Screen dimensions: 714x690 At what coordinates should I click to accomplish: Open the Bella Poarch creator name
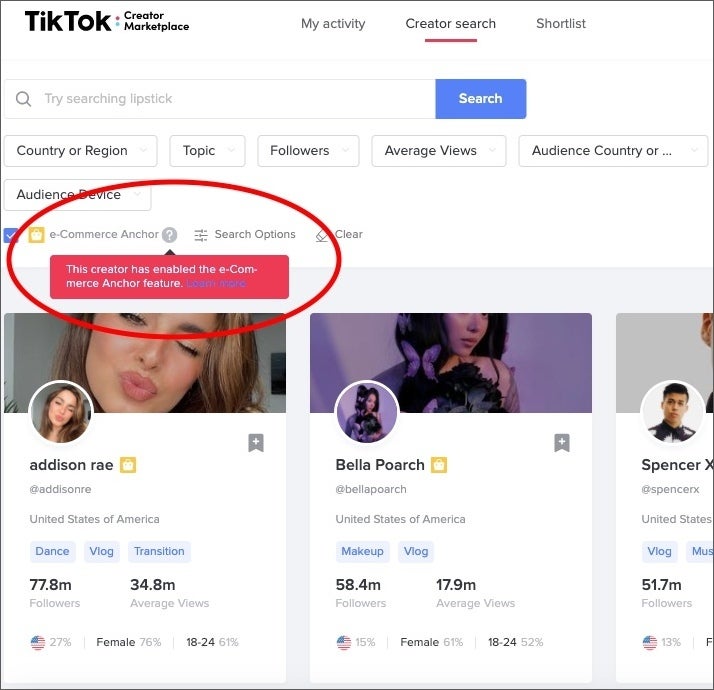pos(380,465)
